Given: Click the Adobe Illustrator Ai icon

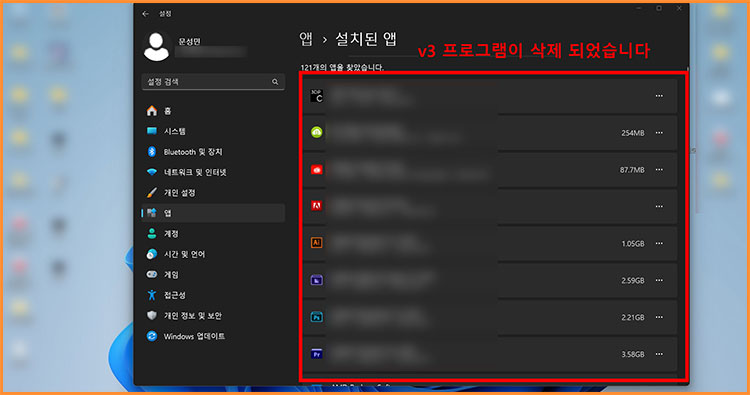Looking at the screenshot, I should [x=317, y=243].
